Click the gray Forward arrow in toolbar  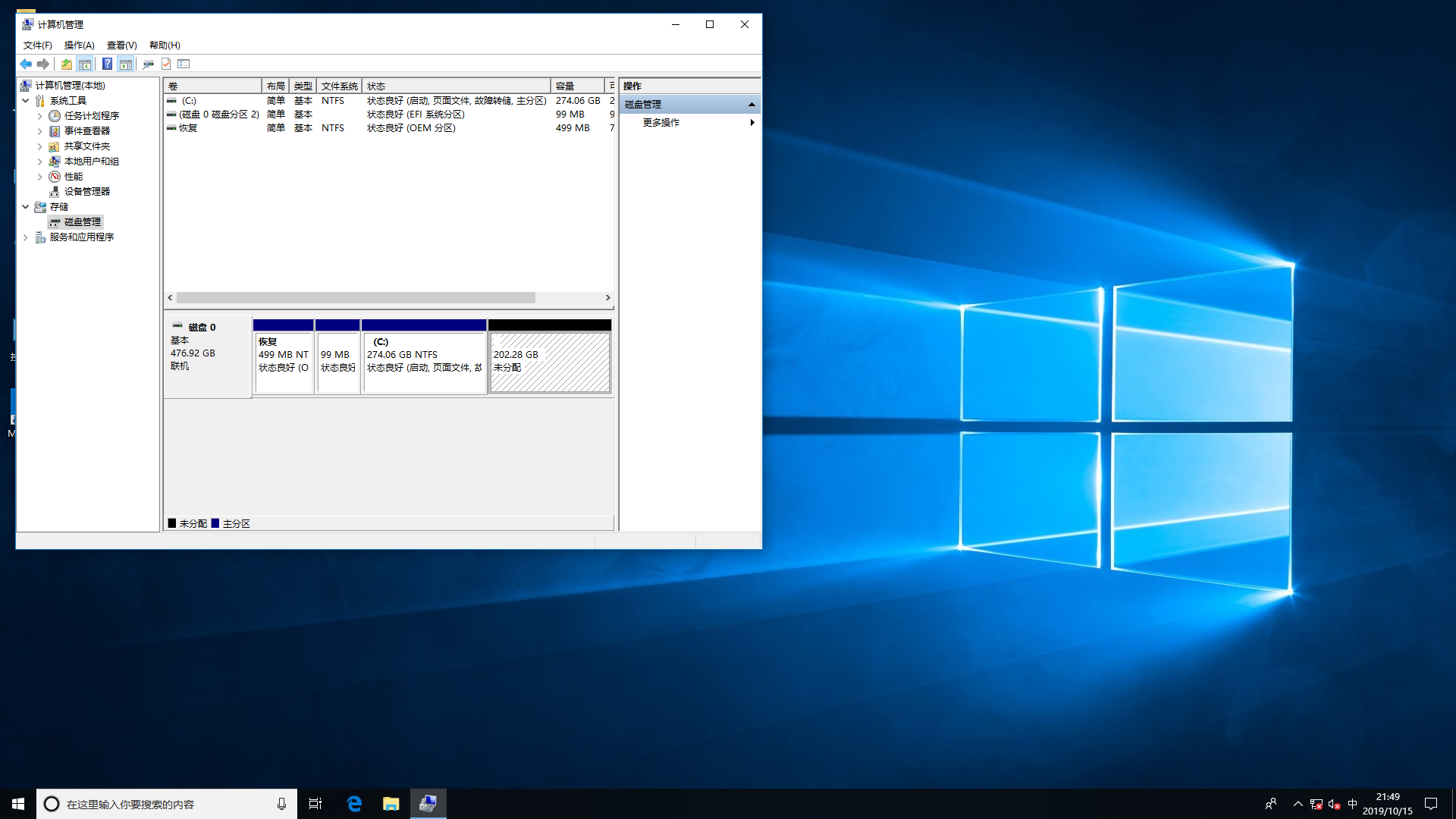(x=43, y=64)
